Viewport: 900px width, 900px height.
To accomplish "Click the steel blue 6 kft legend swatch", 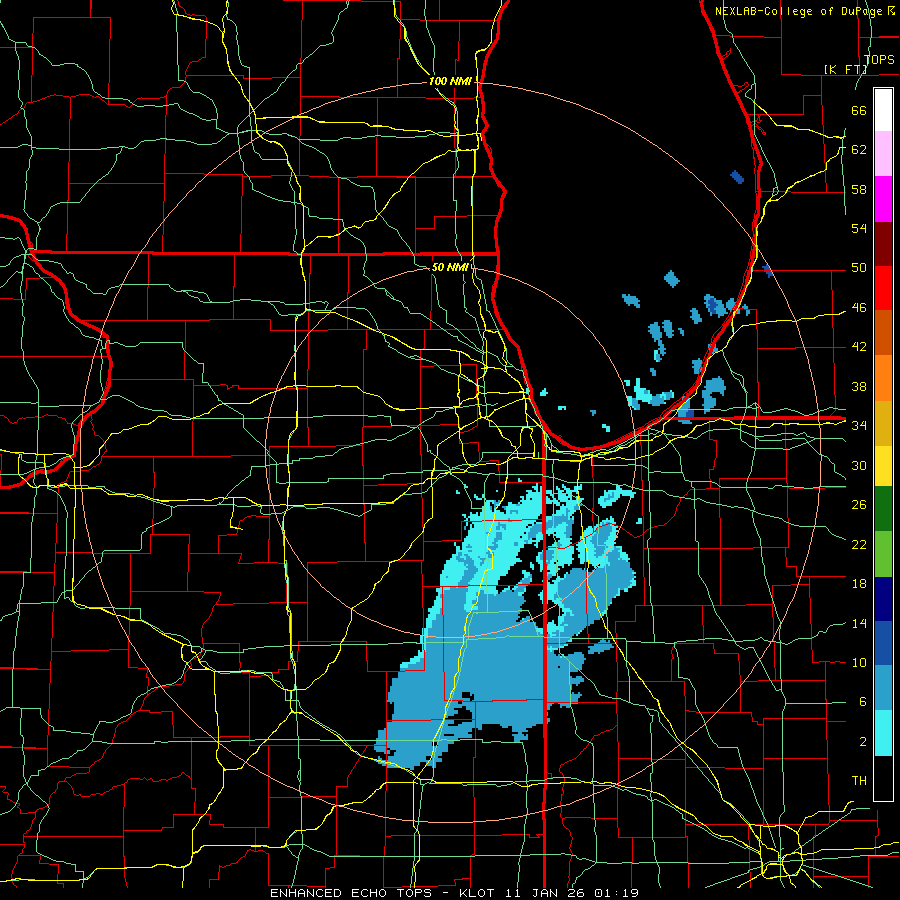I will [x=883, y=688].
